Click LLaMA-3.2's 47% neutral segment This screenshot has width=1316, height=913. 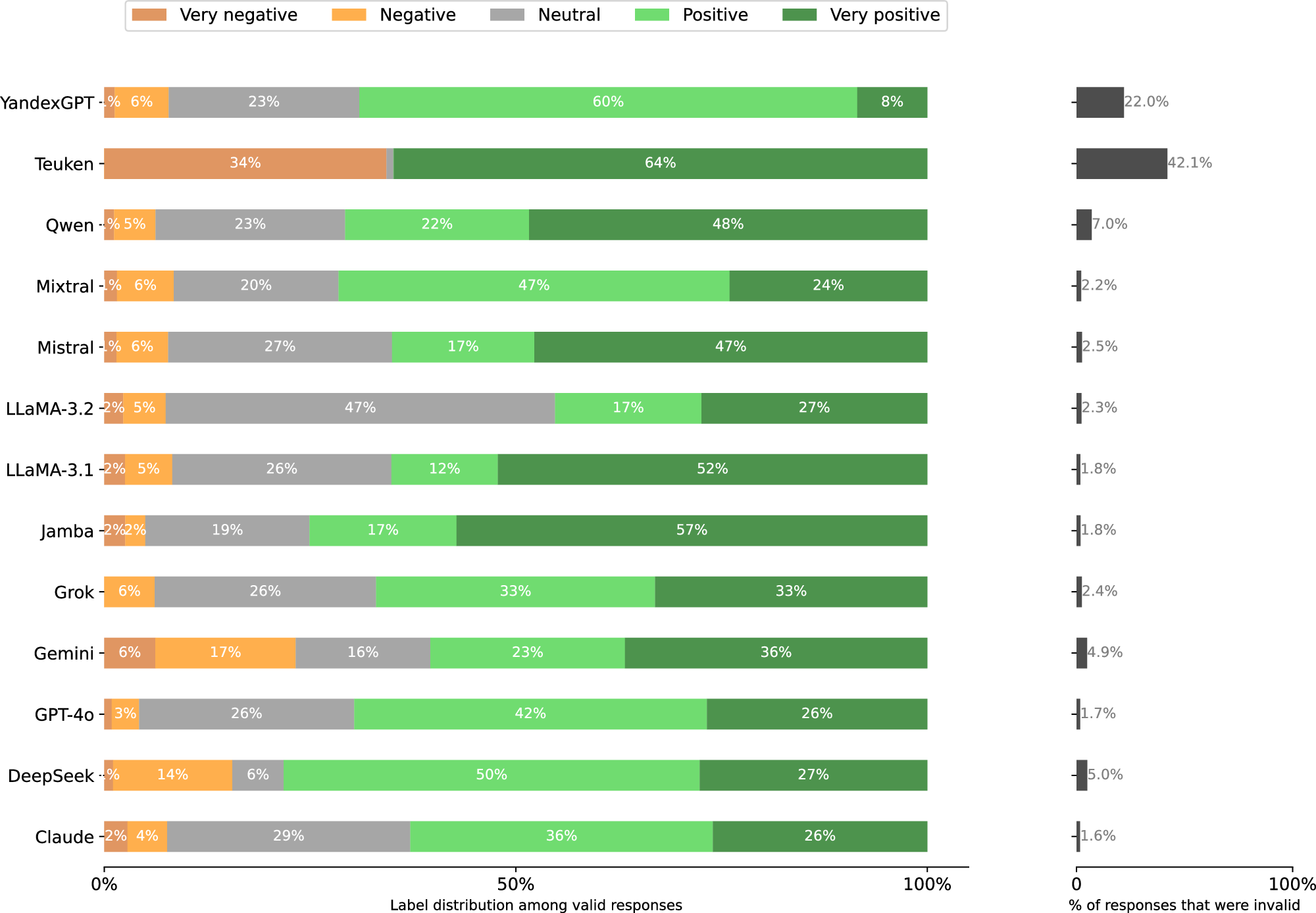tap(360, 408)
